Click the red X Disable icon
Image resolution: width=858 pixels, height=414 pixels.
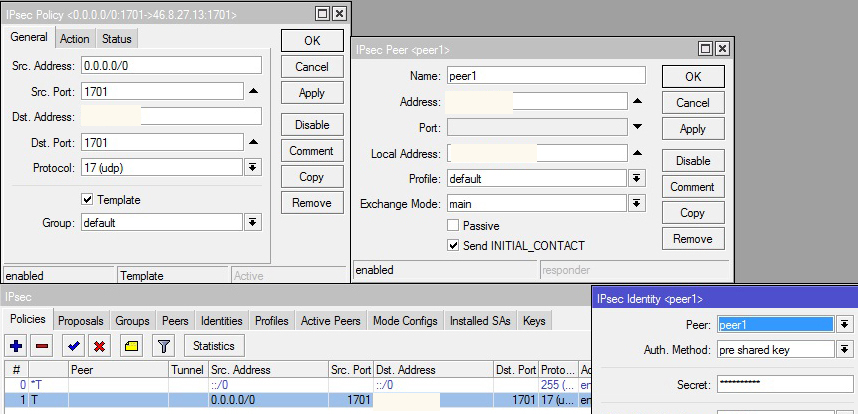tap(100, 346)
